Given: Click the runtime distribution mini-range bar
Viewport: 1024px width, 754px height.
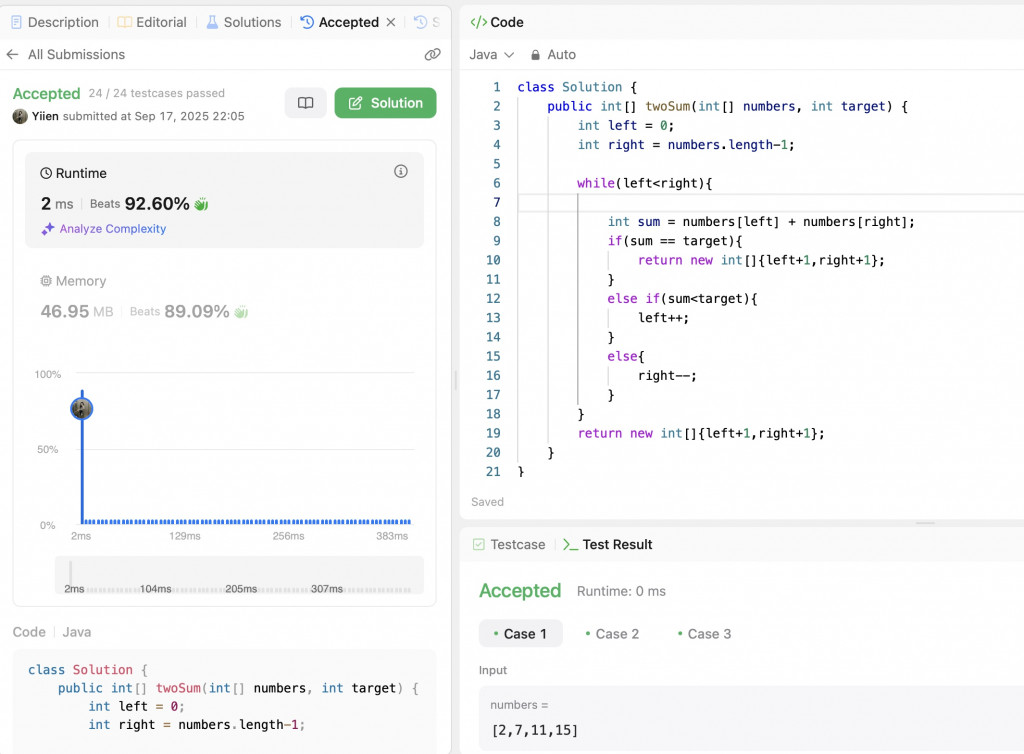Looking at the screenshot, I should click(239, 574).
